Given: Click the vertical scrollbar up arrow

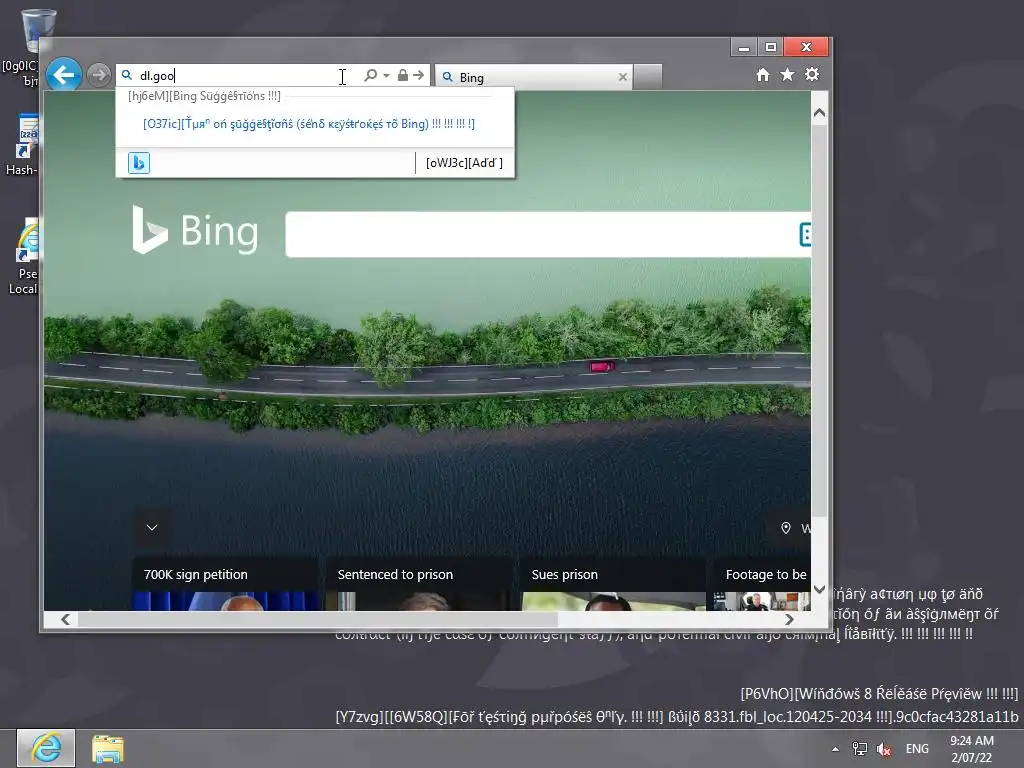Looking at the screenshot, I should point(820,113).
